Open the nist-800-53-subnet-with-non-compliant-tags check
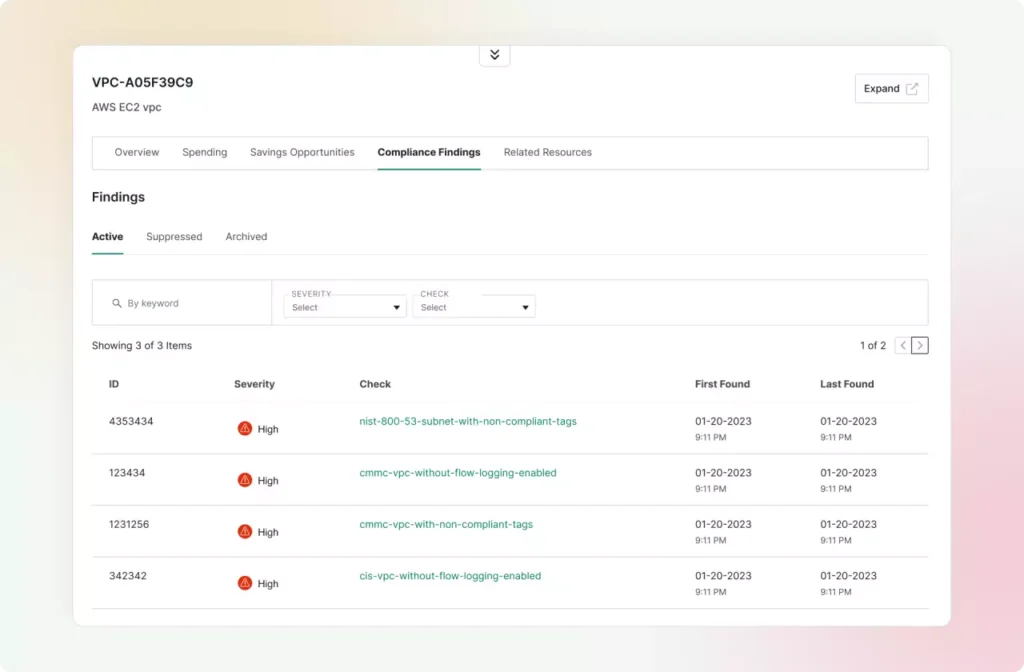This screenshot has height=672, width=1024. pos(468,421)
